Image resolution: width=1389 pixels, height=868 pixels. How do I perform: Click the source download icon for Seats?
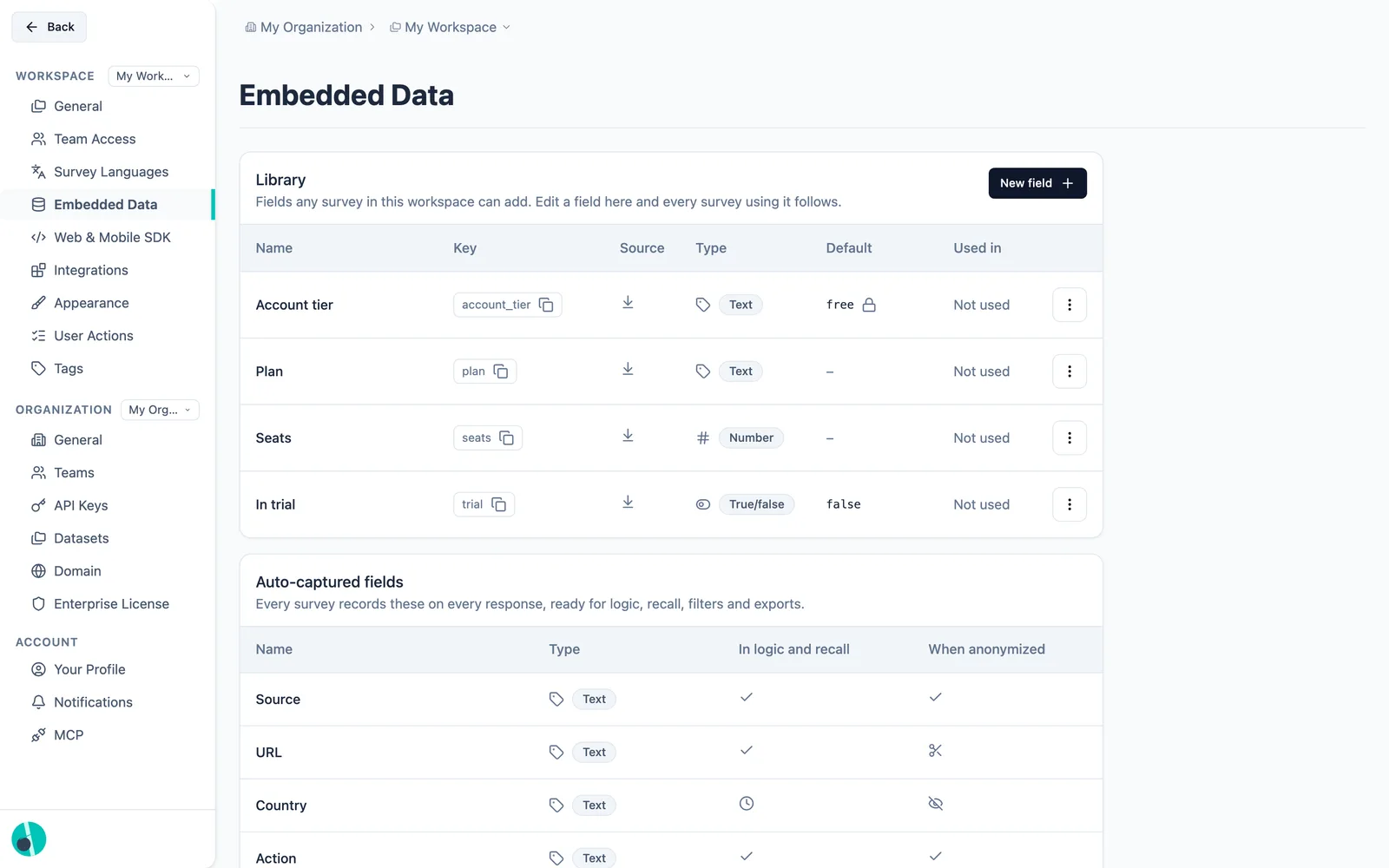click(x=628, y=437)
